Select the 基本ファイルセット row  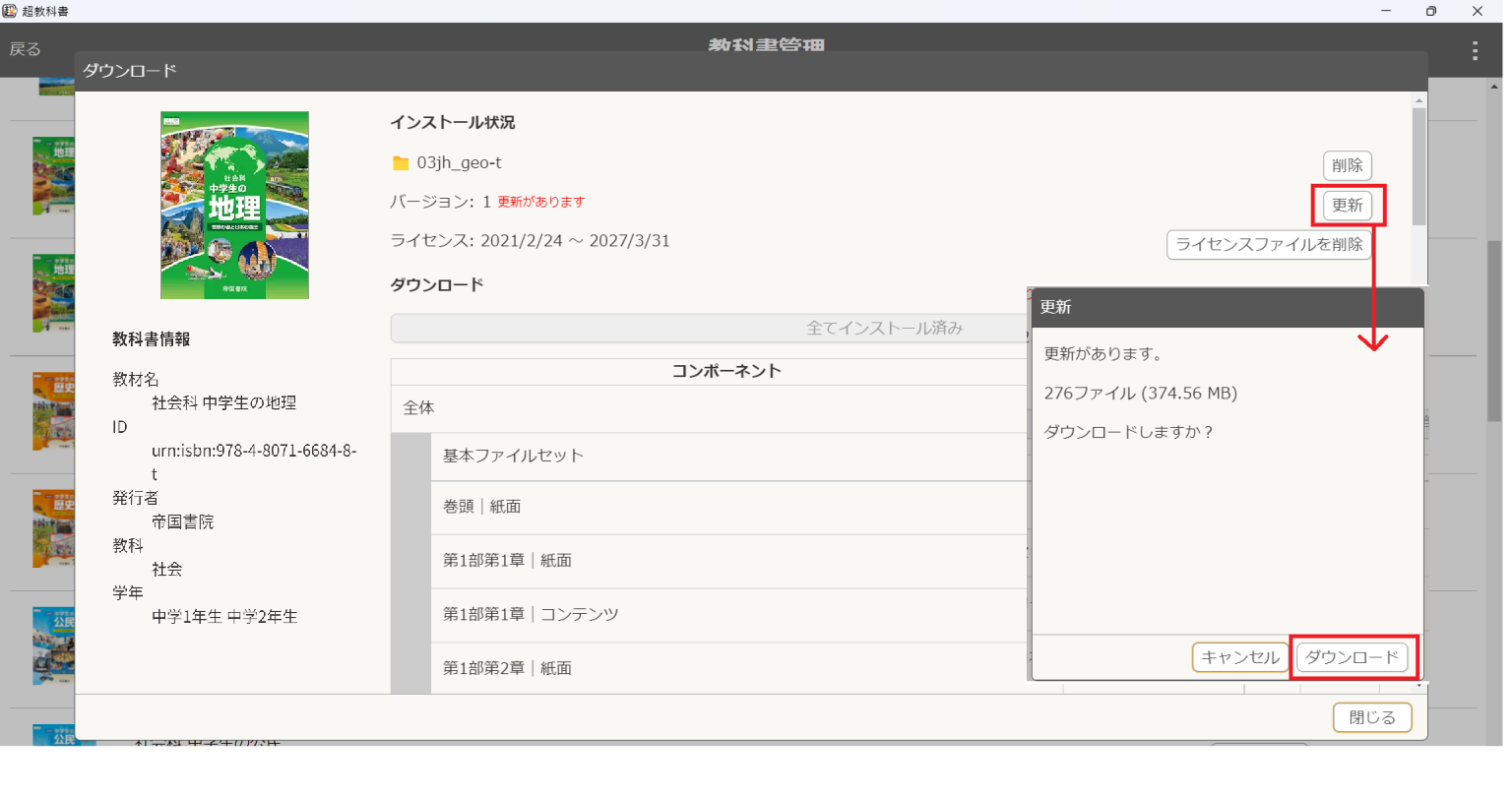point(728,456)
